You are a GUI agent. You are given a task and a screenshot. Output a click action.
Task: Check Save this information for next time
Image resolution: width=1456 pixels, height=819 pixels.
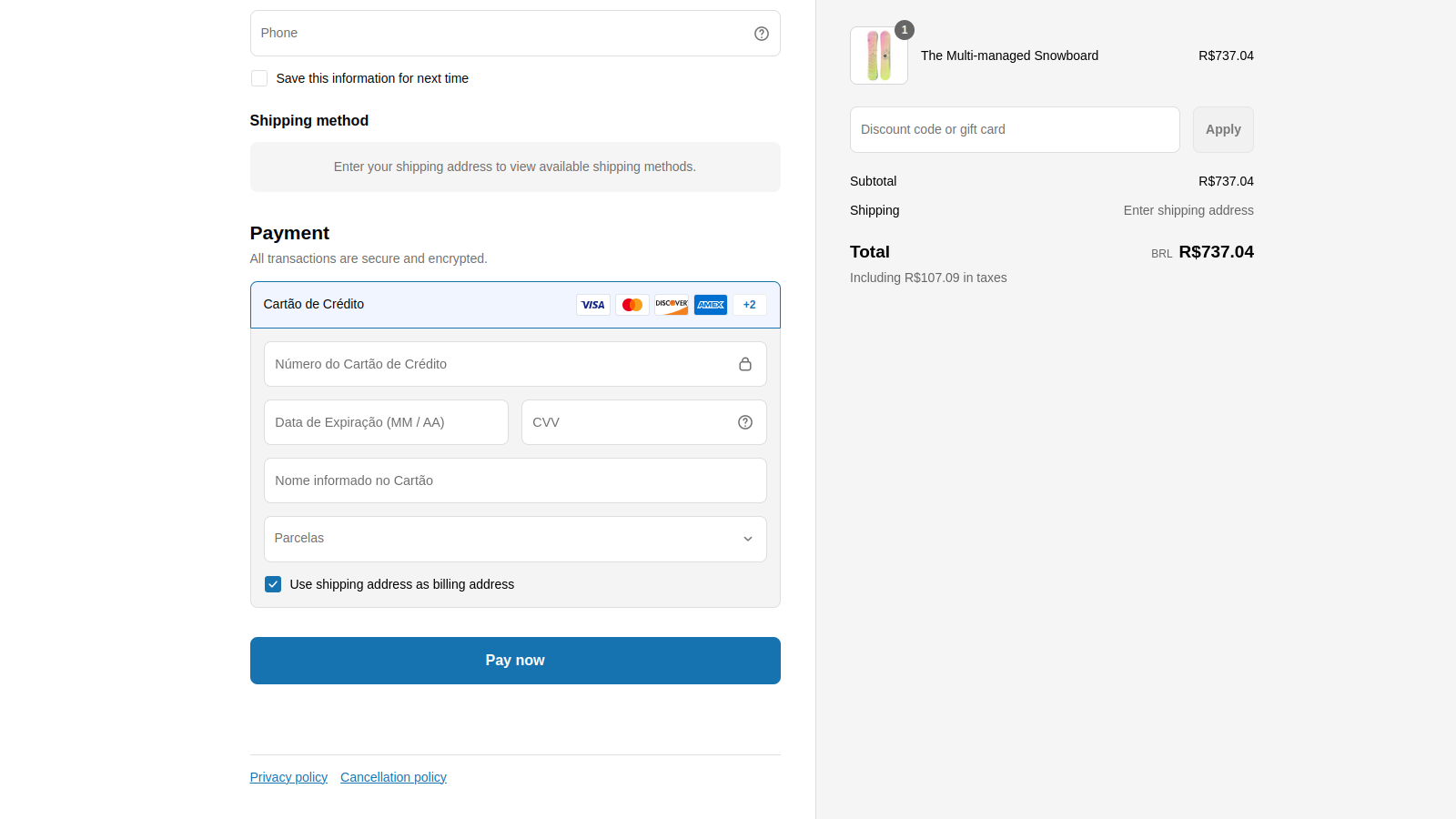coord(259,78)
